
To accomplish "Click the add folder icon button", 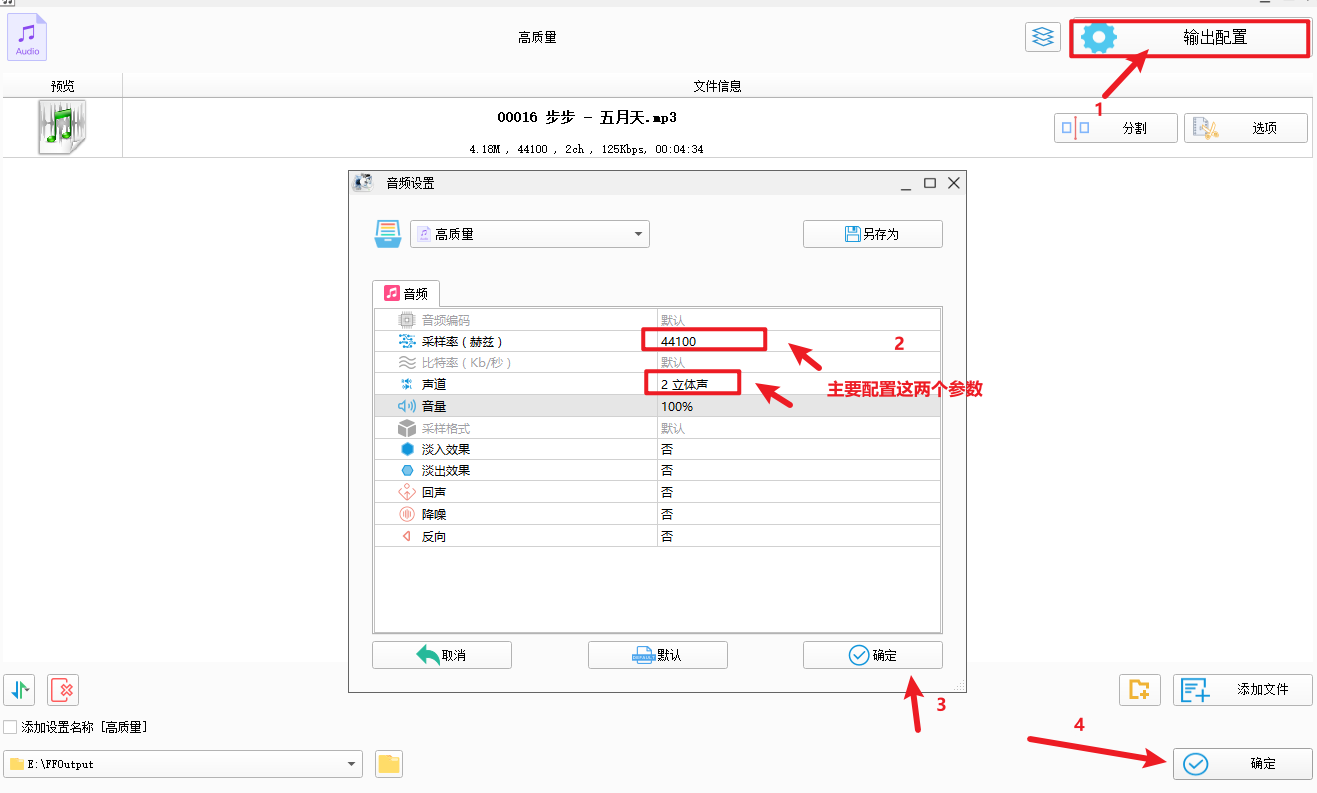I will (1139, 689).
